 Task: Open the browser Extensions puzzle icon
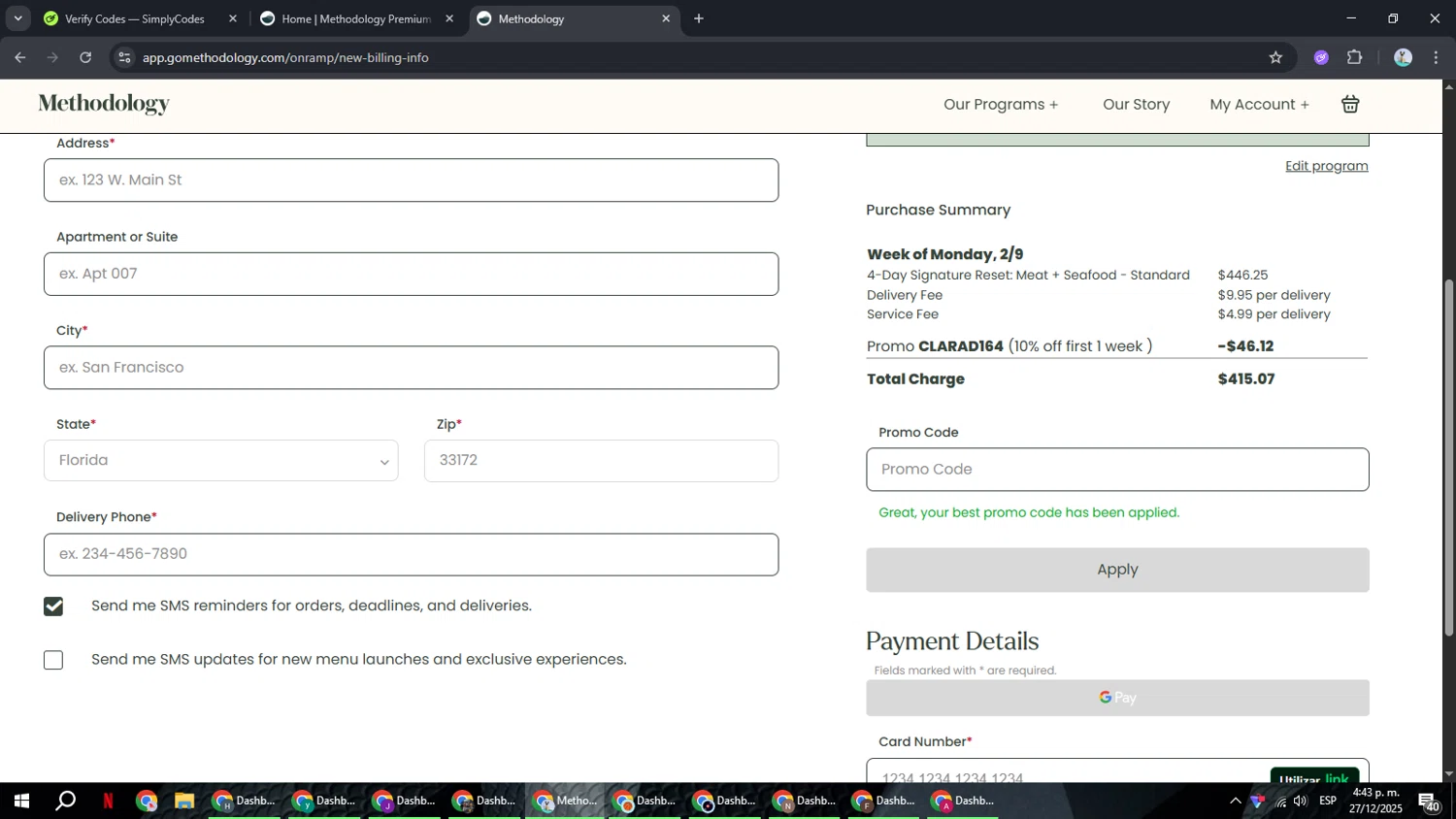pos(1355,57)
